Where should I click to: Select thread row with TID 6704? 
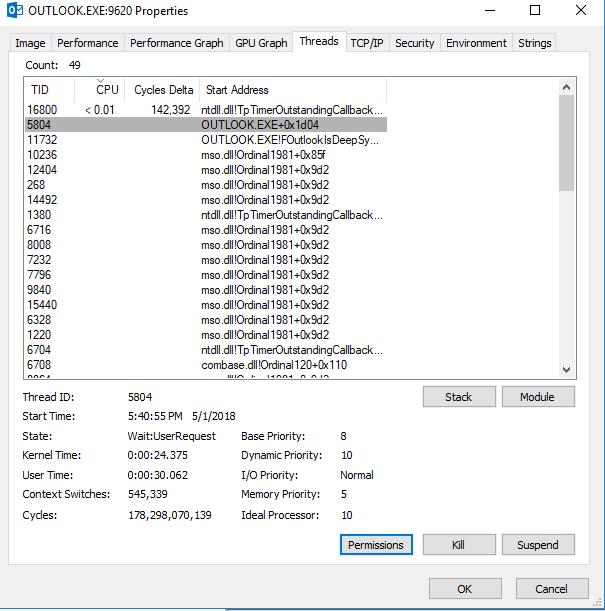206,350
